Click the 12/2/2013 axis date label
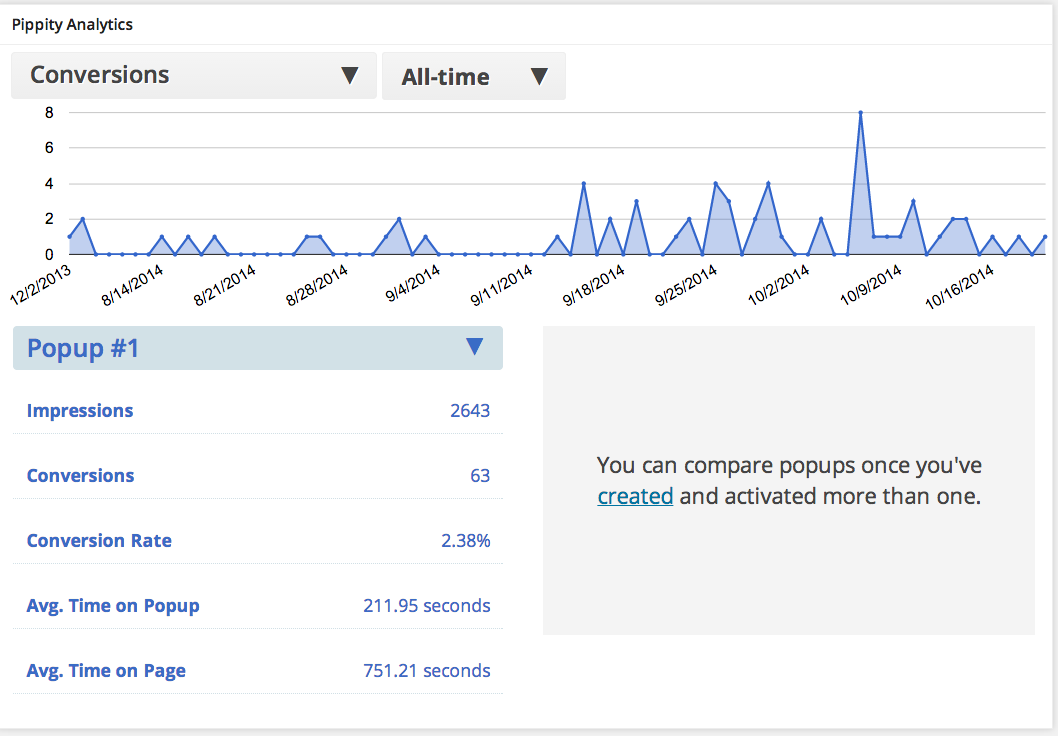 (40, 286)
